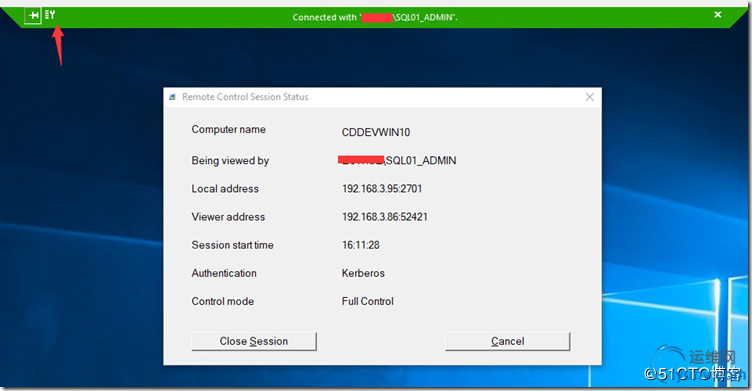The width and height of the screenshot is (752, 391).
Task: Select the Kerberos authentication value
Action: pos(363,273)
